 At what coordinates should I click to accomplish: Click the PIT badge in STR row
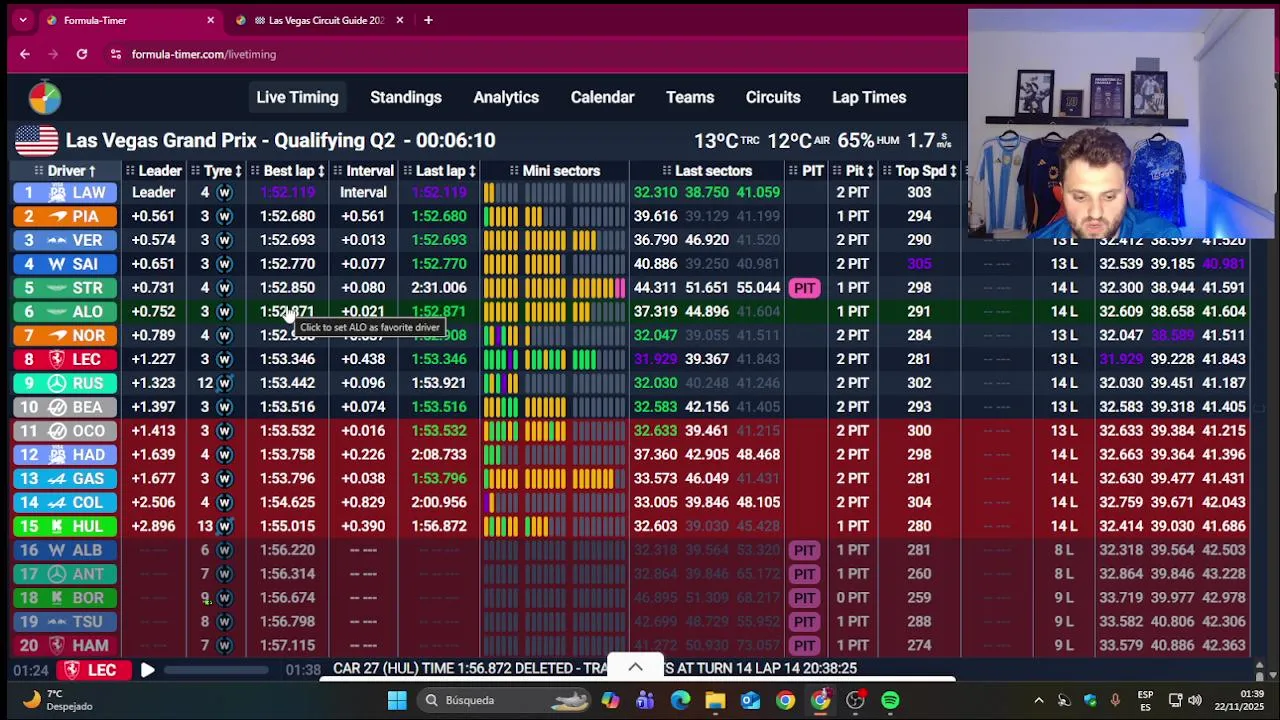coord(804,288)
